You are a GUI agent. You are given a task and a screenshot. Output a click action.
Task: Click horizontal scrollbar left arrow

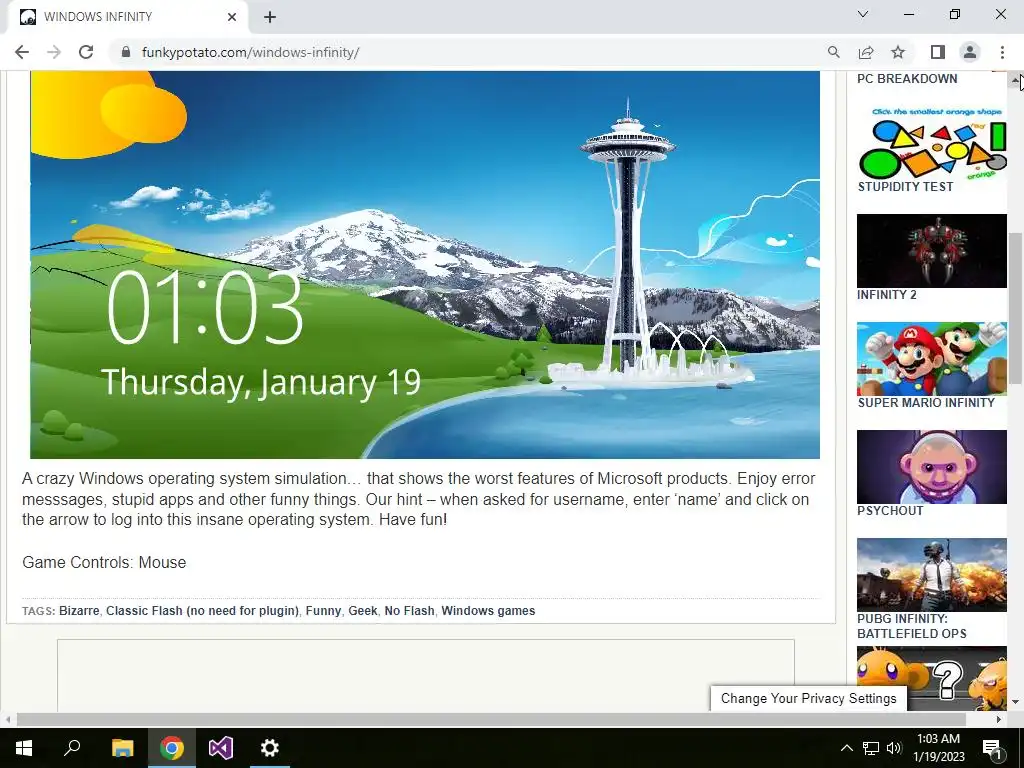[x=8, y=719]
